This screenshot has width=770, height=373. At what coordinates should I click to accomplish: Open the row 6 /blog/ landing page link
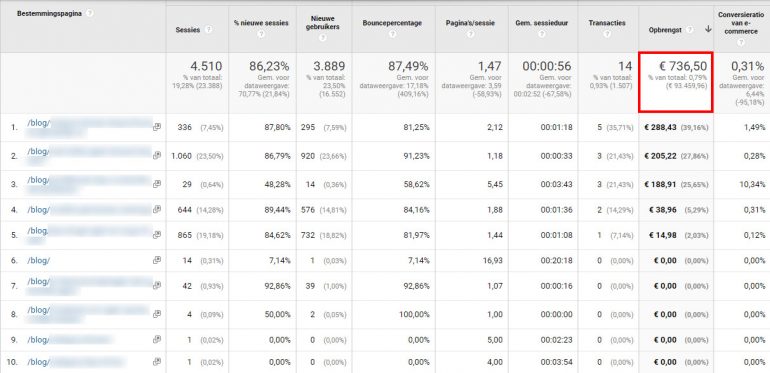38,261
